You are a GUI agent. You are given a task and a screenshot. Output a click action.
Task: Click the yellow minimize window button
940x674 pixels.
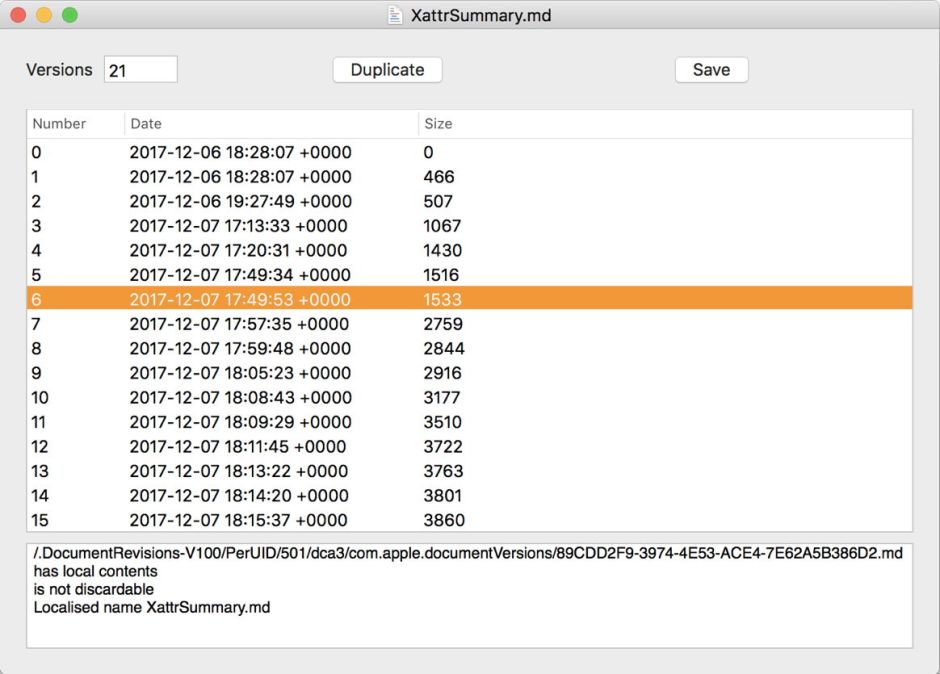(44, 15)
